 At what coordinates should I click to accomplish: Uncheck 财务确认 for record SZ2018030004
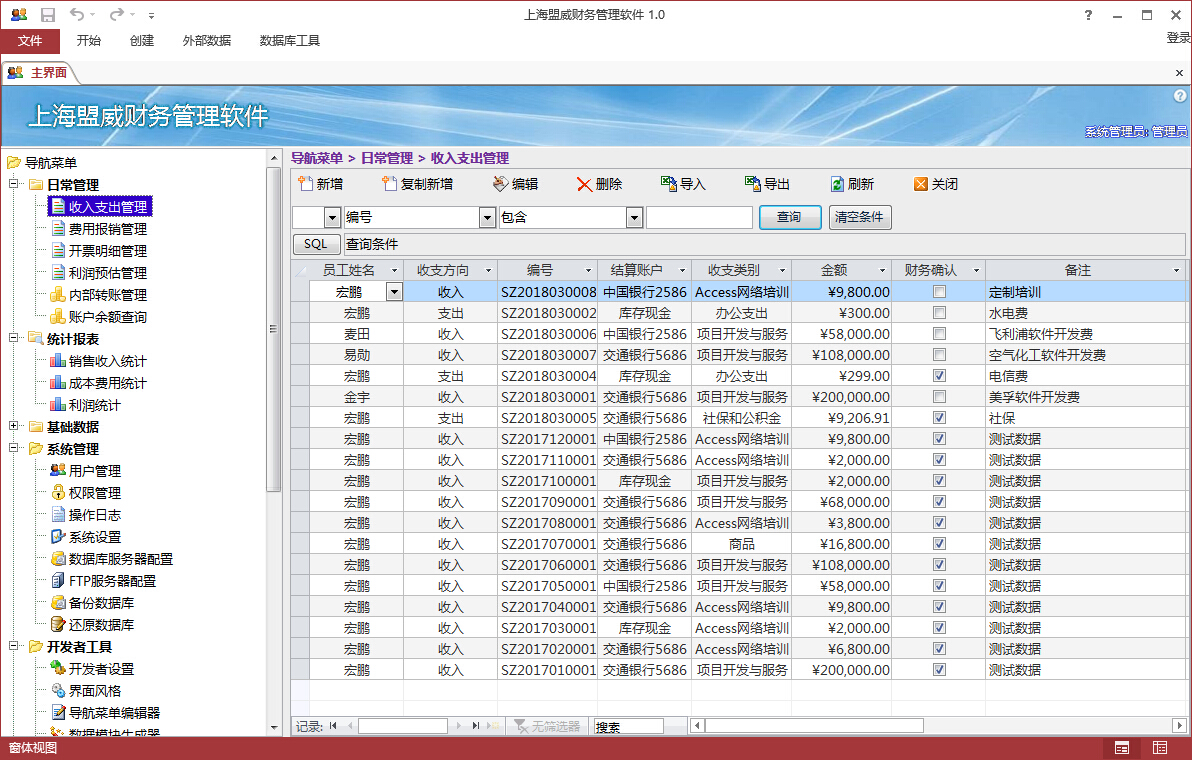click(937, 375)
